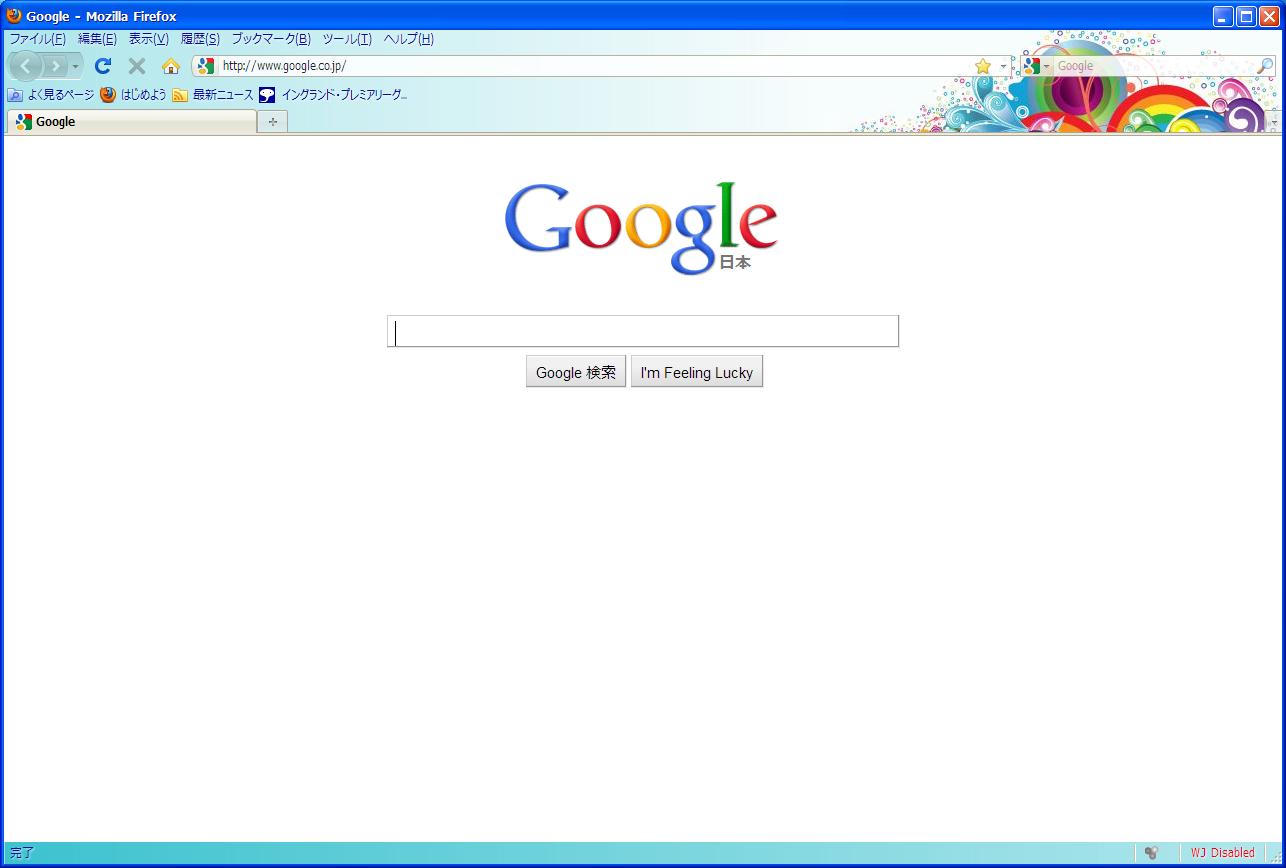Click the magnifier icon in toolbar search box
This screenshot has height=868, width=1286.
[1265, 66]
